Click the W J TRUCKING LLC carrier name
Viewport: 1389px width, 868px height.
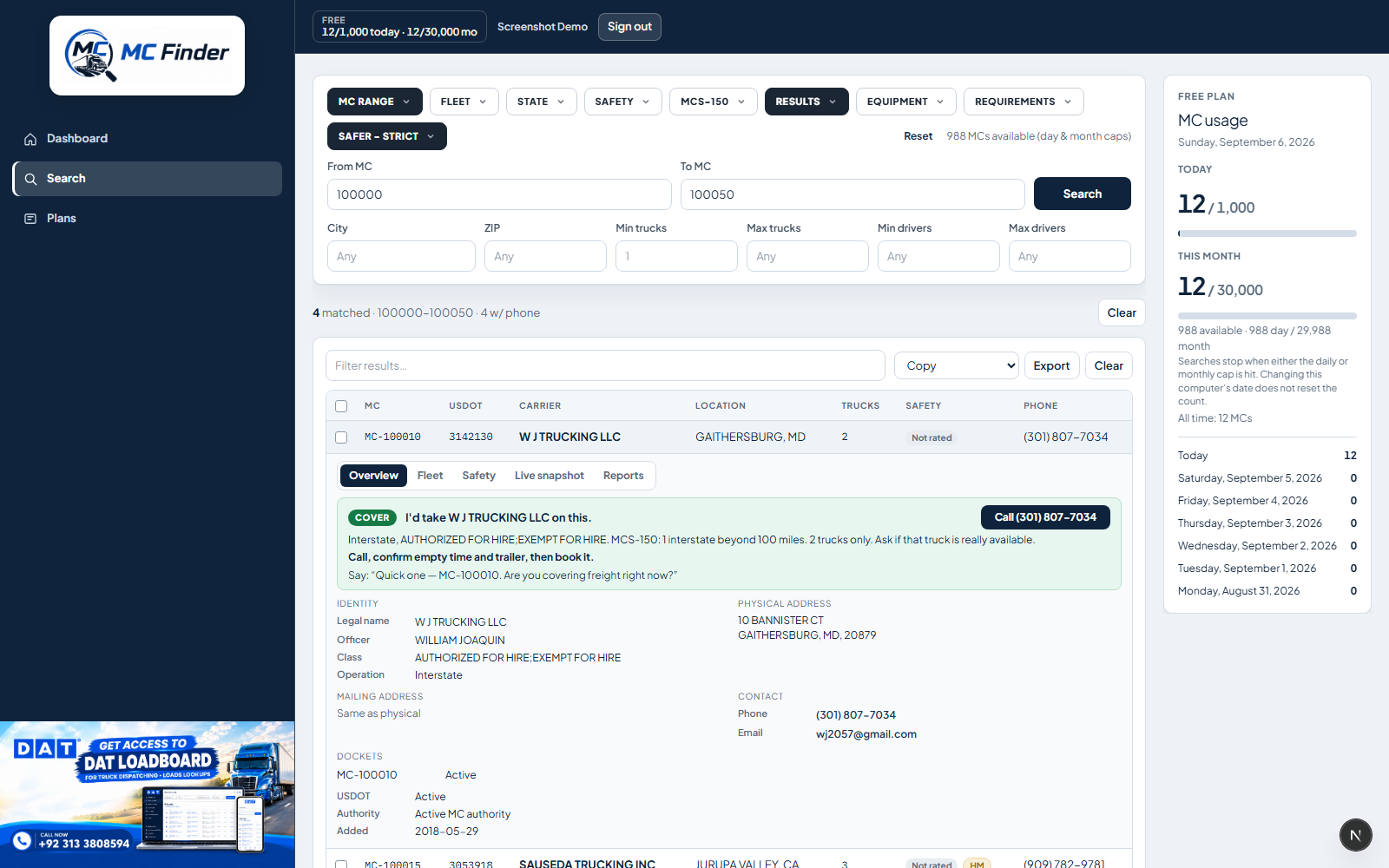coord(569,437)
